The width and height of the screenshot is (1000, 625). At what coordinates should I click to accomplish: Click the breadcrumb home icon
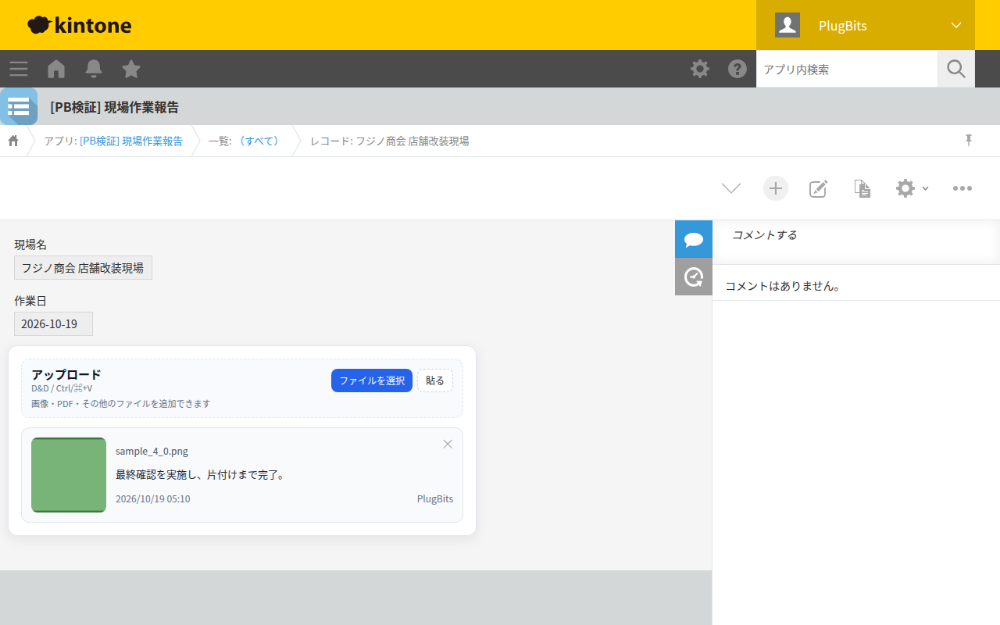(x=13, y=140)
